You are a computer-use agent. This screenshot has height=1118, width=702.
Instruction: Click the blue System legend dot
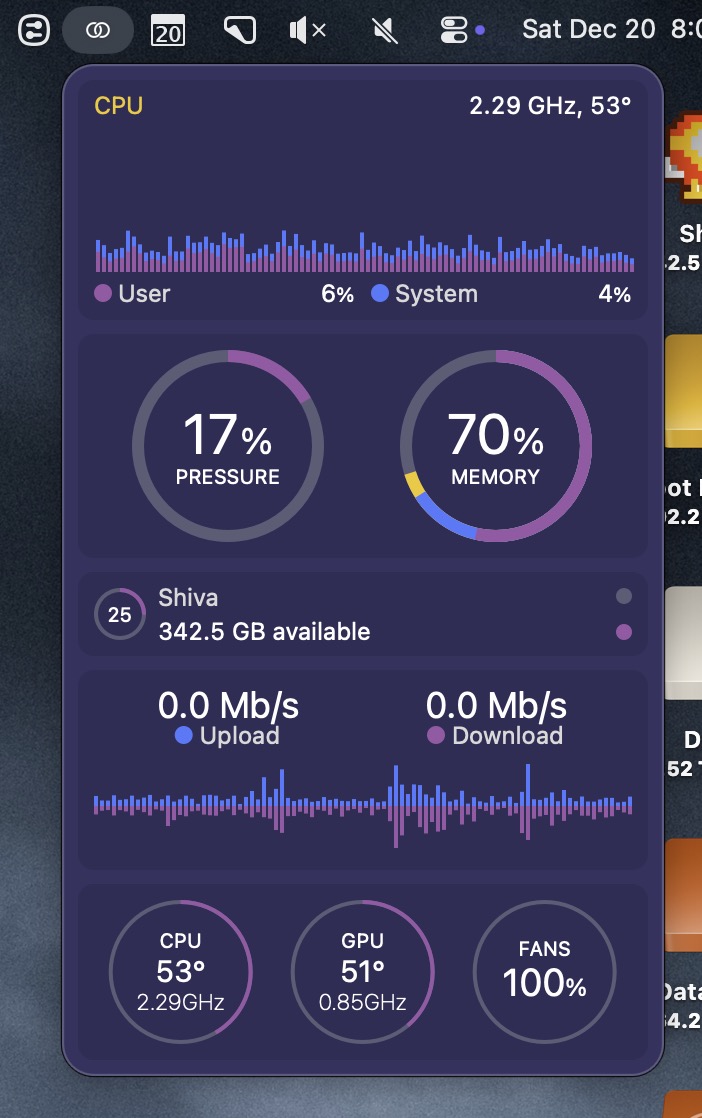pyautogui.click(x=379, y=294)
